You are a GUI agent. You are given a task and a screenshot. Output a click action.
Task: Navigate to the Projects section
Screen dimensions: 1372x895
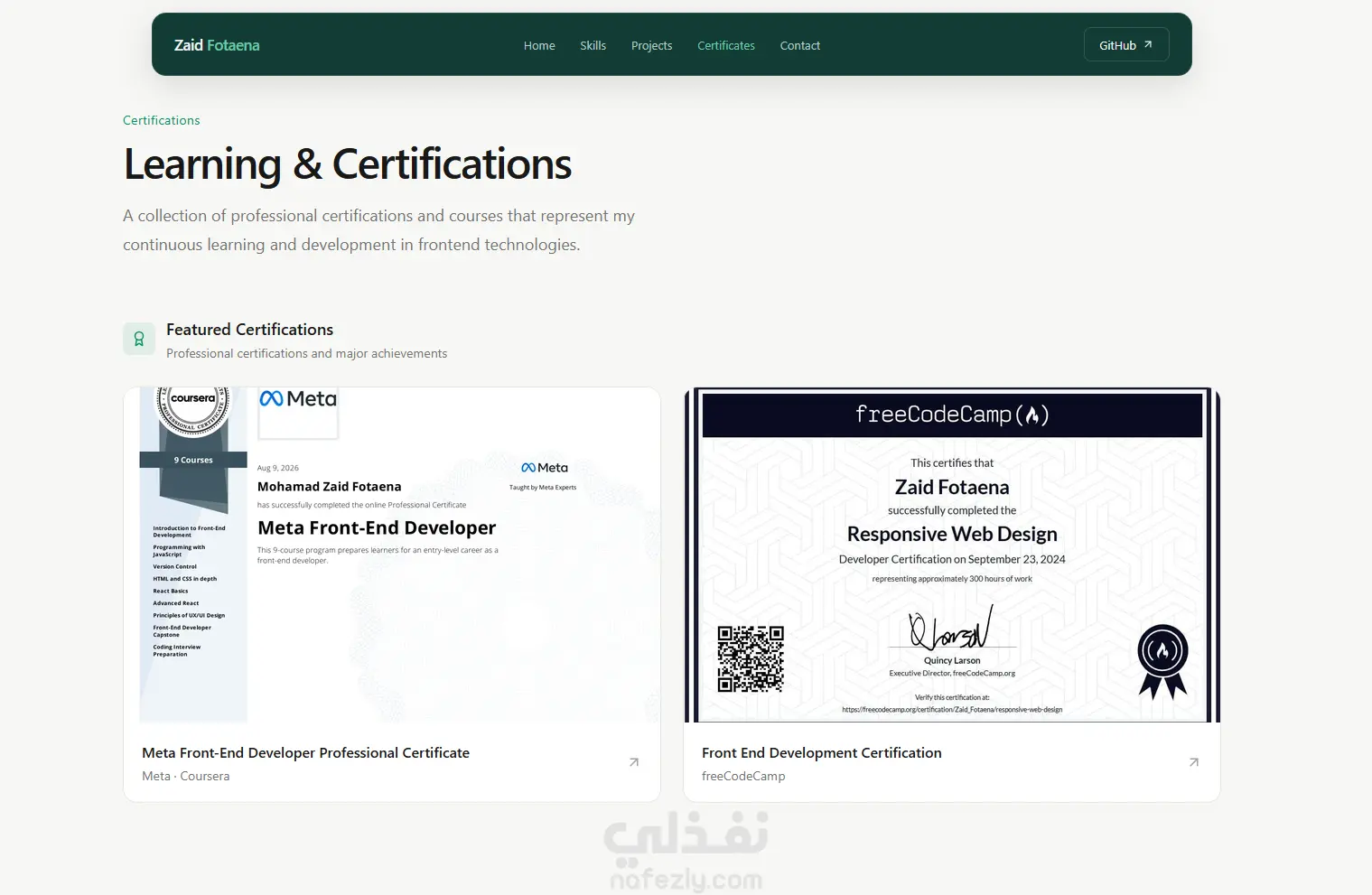click(651, 45)
